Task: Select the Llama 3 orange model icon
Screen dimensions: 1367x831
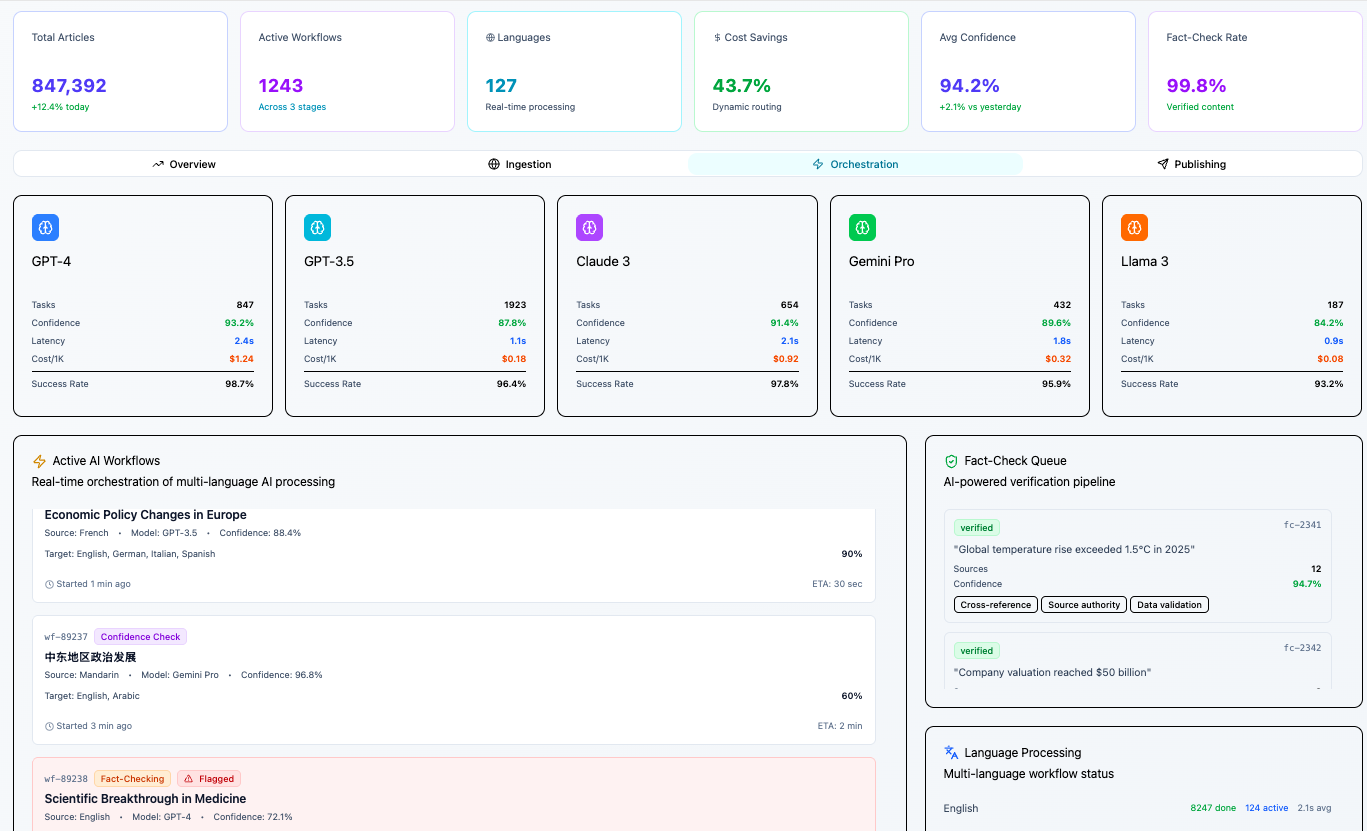Action: point(1134,227)
